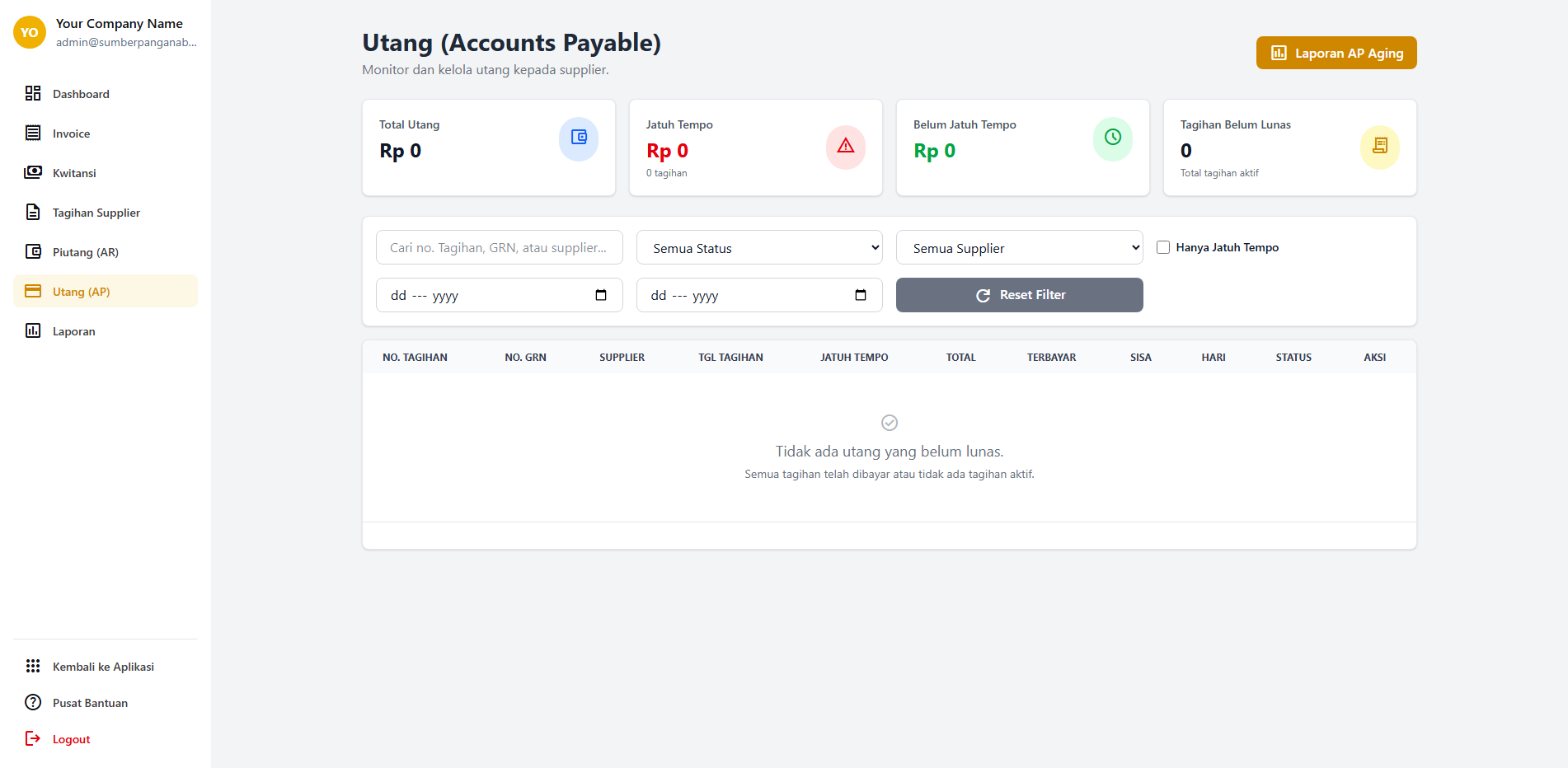Click the yellow receipt icon on Tagihan Belum Lunas
This screenshot has height=768, width=1568.
1379,147
